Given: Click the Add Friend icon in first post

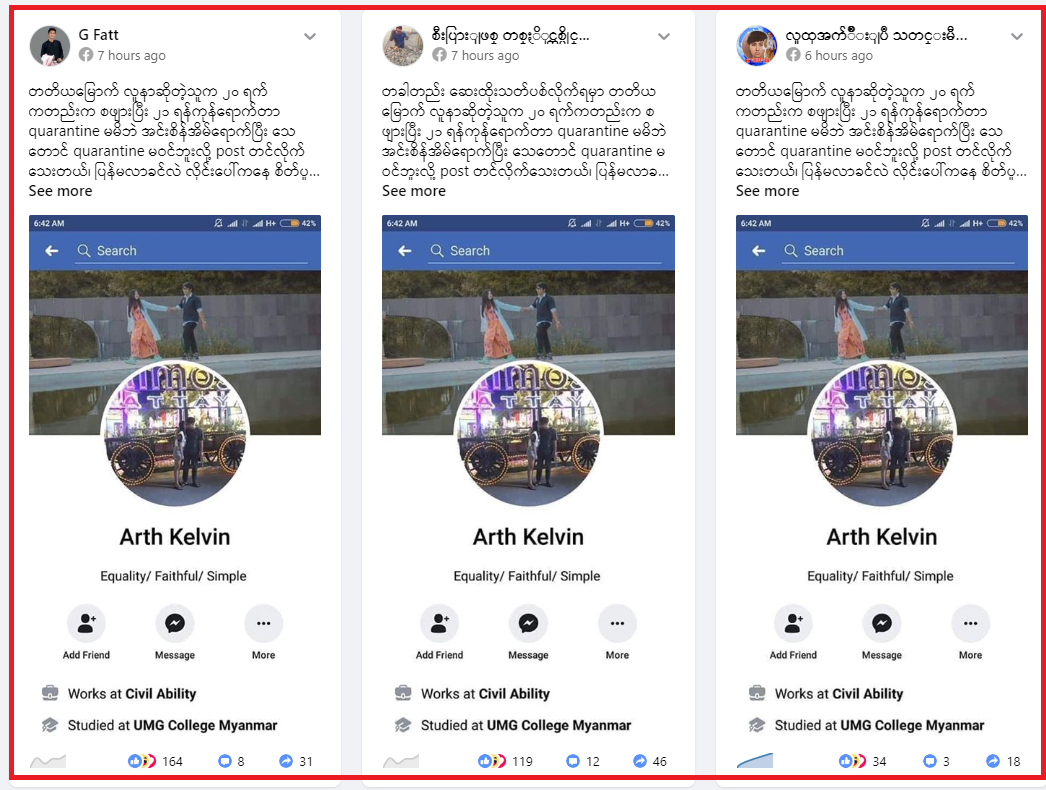Looking at the screenshot, I should pos(86,623).
